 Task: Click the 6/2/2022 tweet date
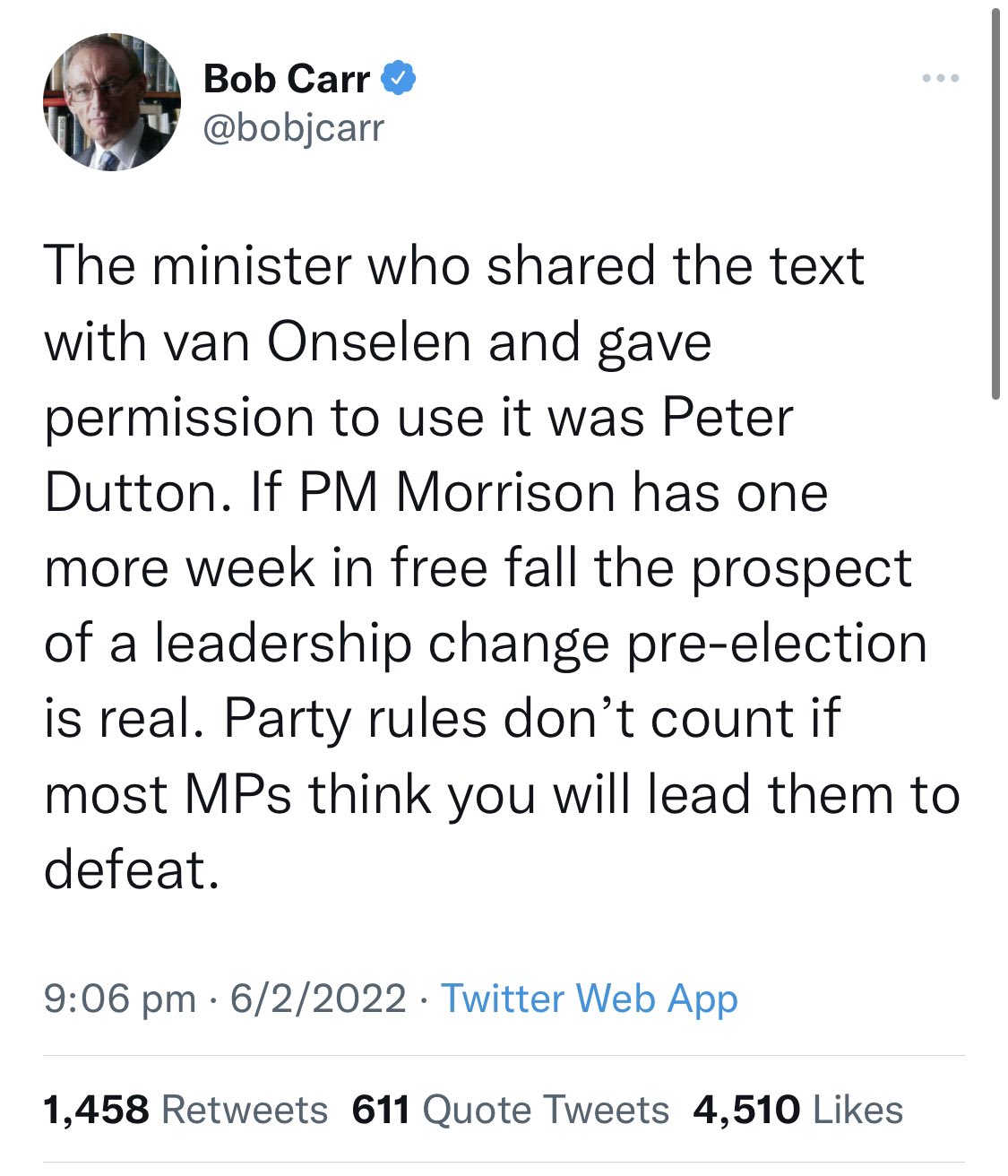(318, 999)
